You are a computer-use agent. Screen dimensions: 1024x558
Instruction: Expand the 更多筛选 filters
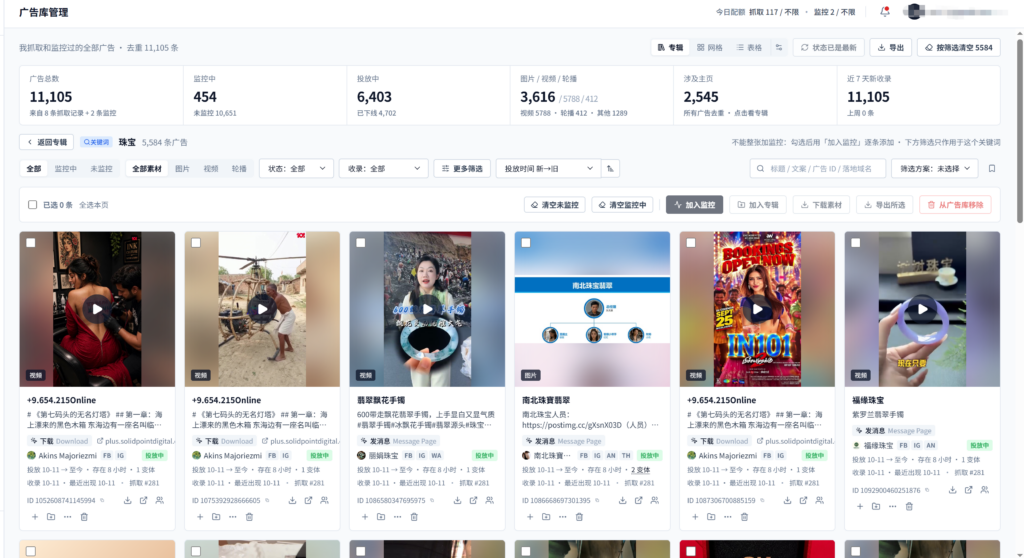462,169
